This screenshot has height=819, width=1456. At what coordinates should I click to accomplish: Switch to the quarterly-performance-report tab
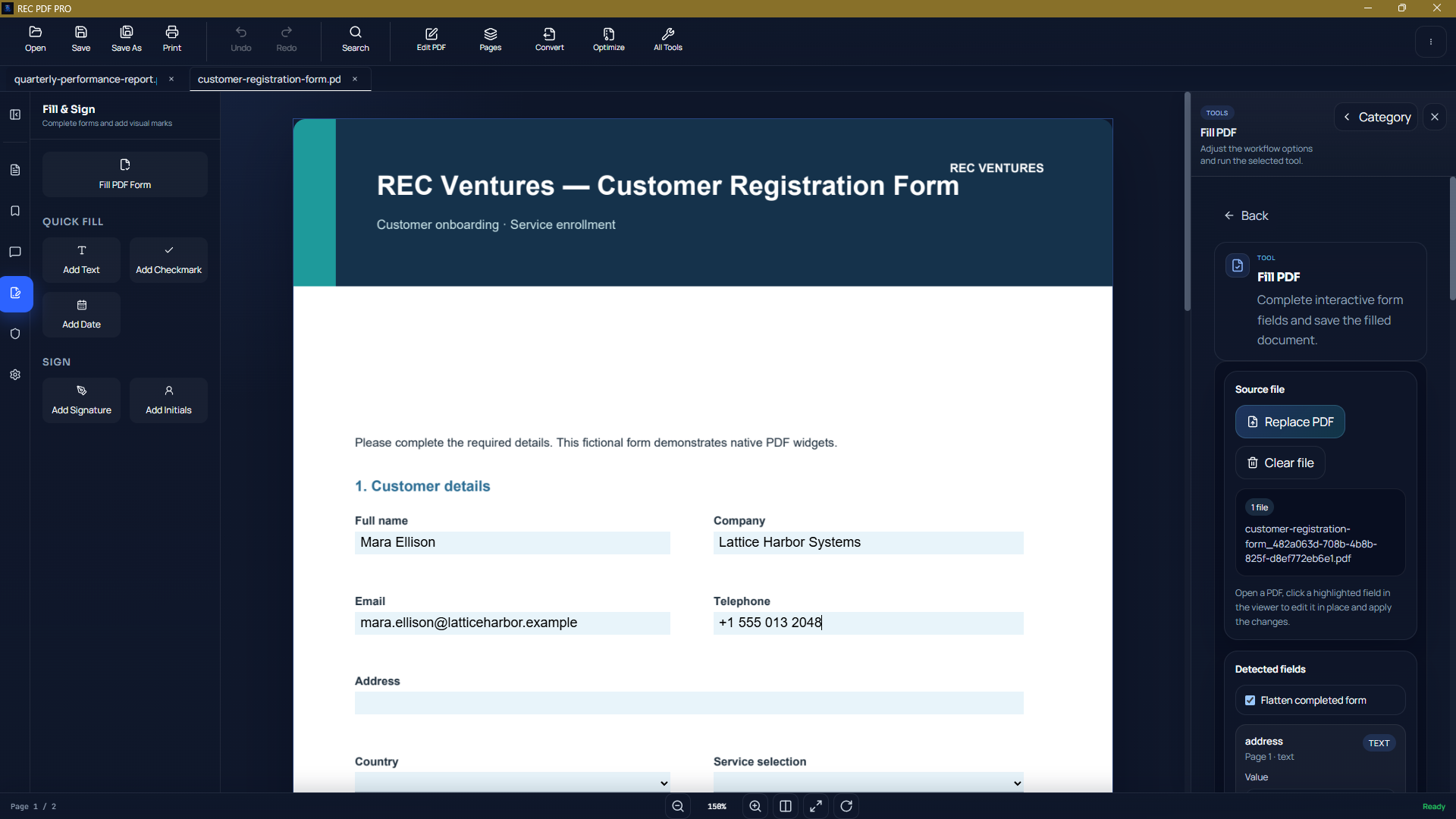pos(85,79)
